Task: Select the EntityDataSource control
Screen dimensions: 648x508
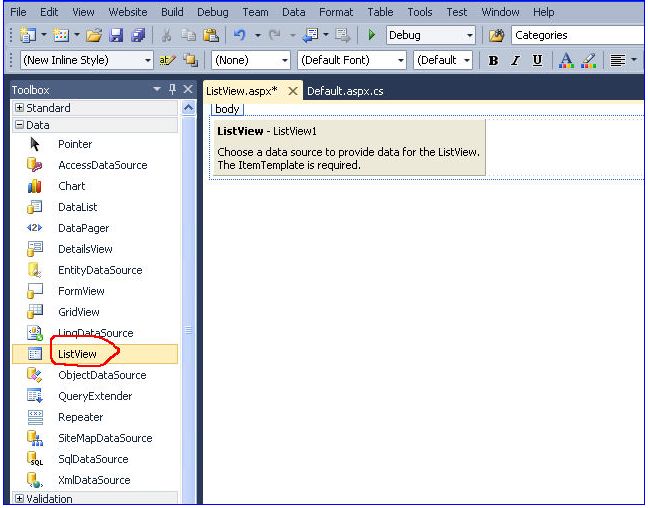Action: tap(95, 270)
